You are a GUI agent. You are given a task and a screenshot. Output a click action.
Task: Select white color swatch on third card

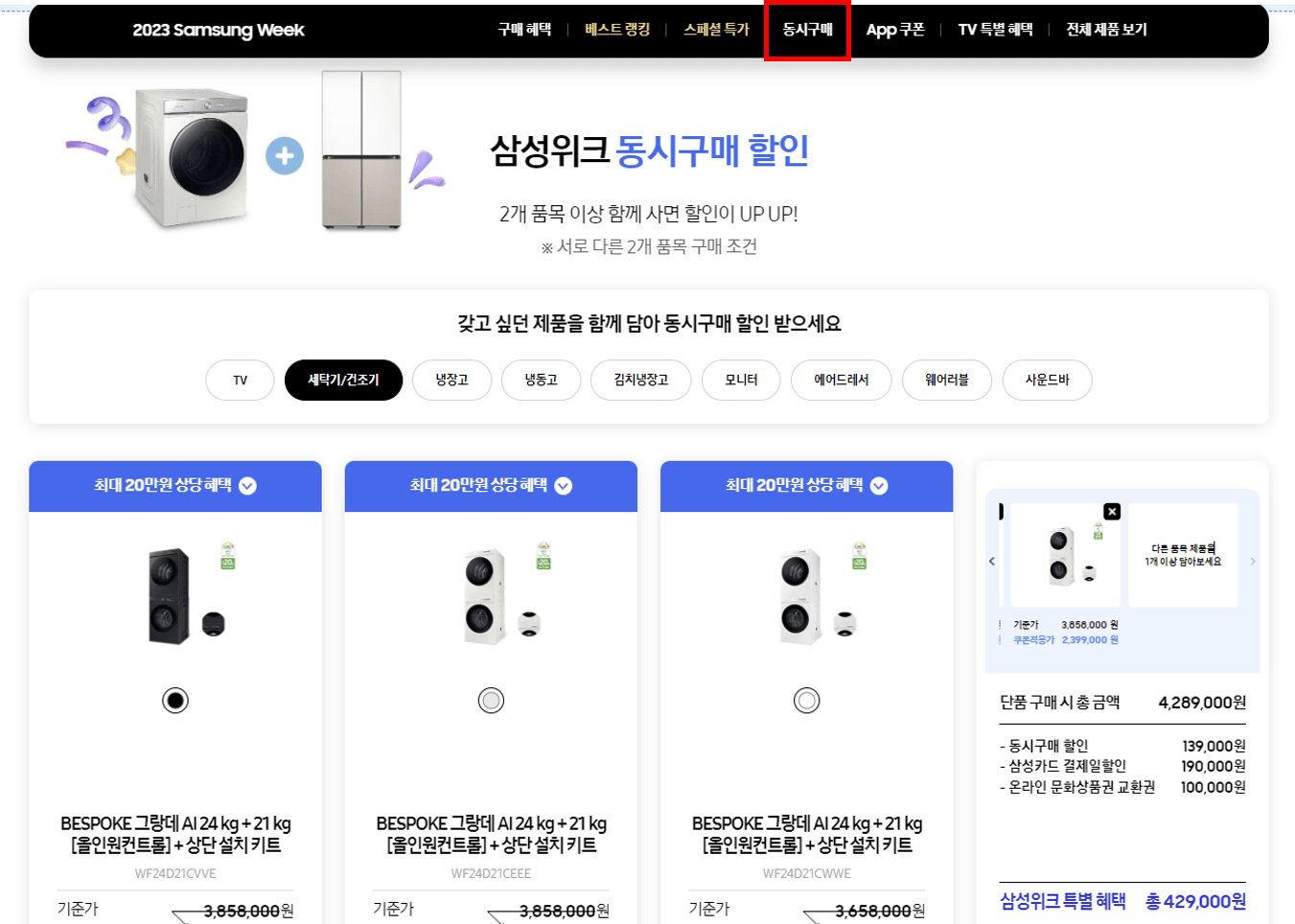(806, 701)
